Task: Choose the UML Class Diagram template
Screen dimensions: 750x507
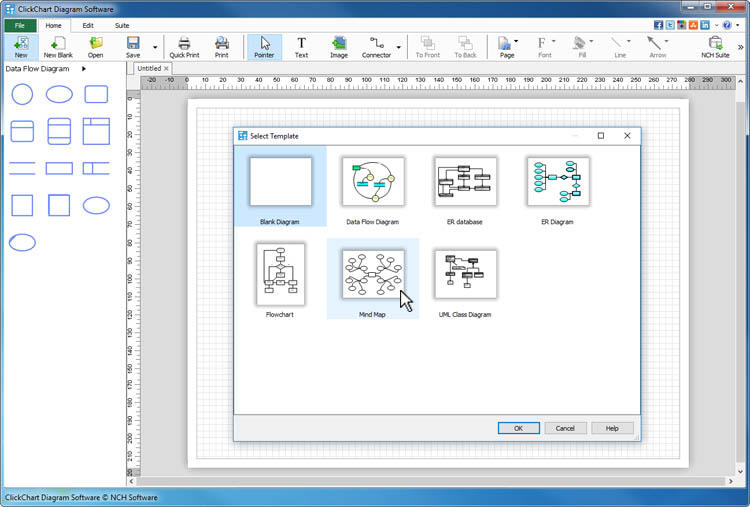Action: click(465, 279)
